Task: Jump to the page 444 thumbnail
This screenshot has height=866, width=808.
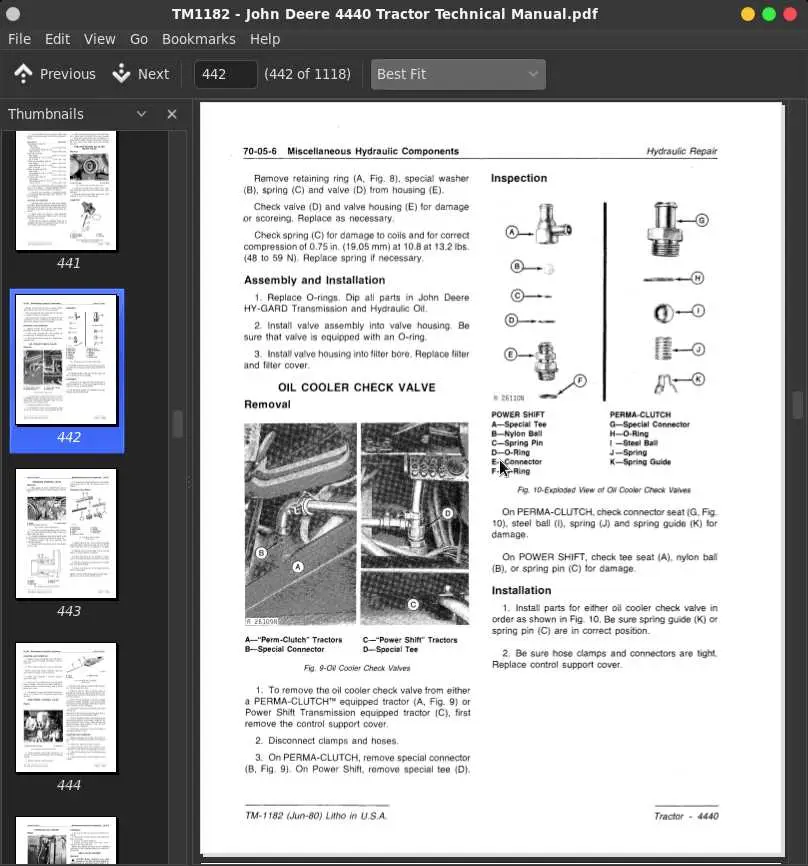Action: pos(66,707)
